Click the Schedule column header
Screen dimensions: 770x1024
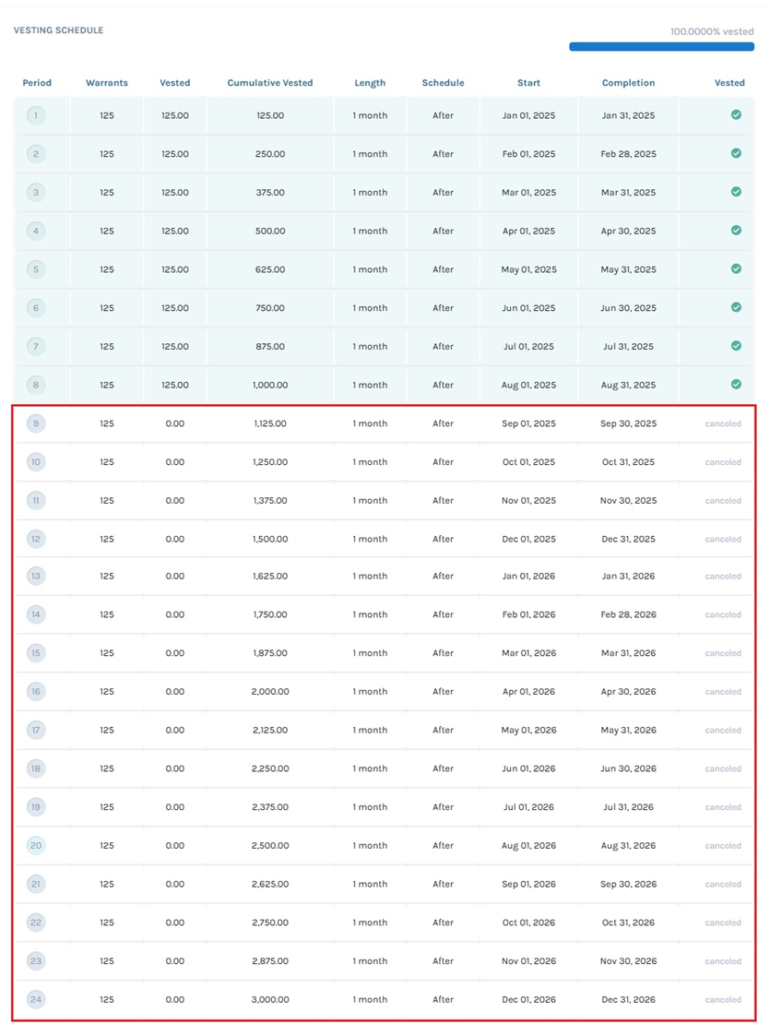point(443,83)
